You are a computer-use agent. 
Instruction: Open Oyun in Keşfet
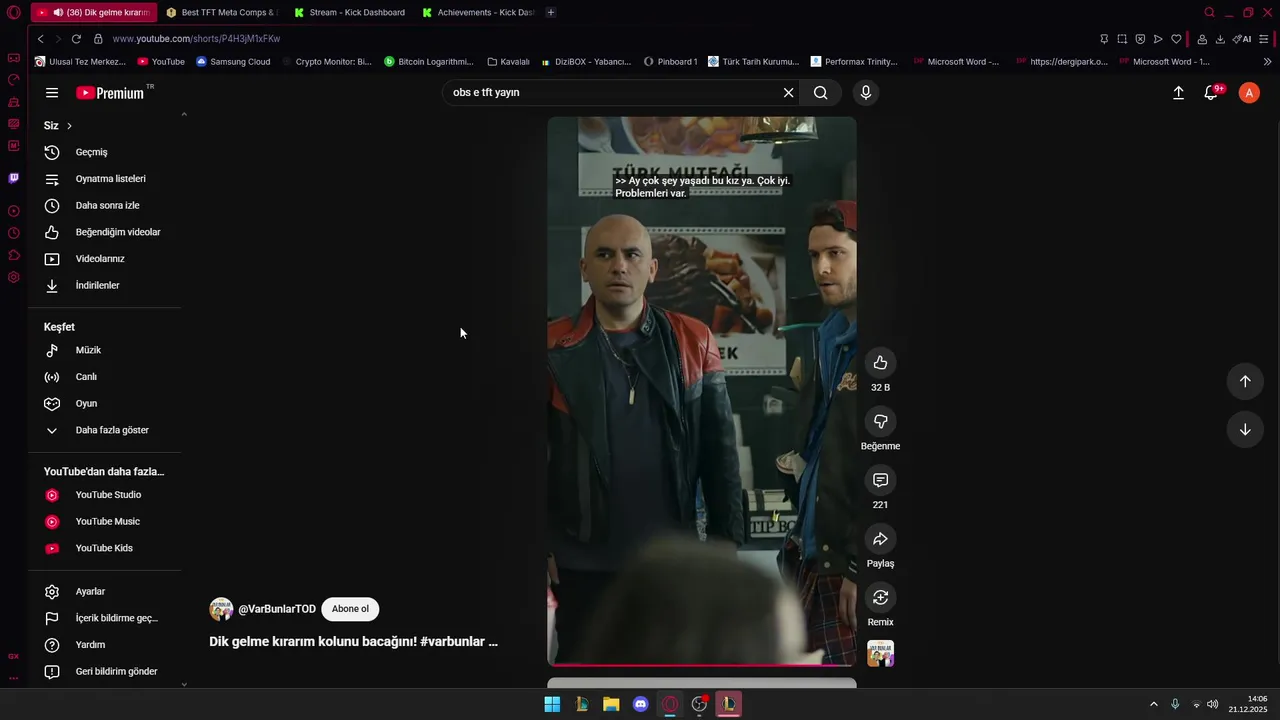[105, 404]
